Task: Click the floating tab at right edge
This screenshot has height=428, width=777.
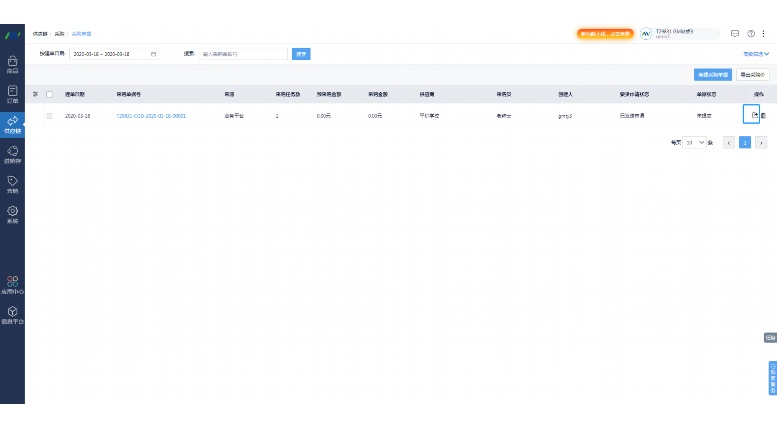Action: 770,338
